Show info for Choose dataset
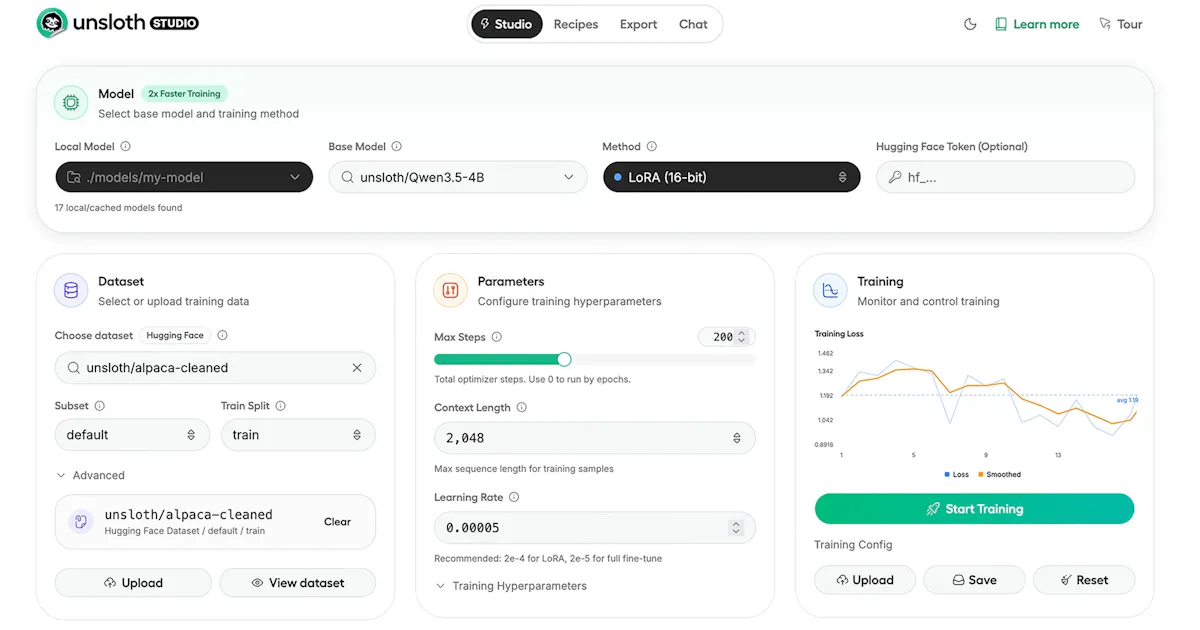Image resolution: width=1200 pixels, height=630 pixels. pyautogui.click(x=222, y=336)
